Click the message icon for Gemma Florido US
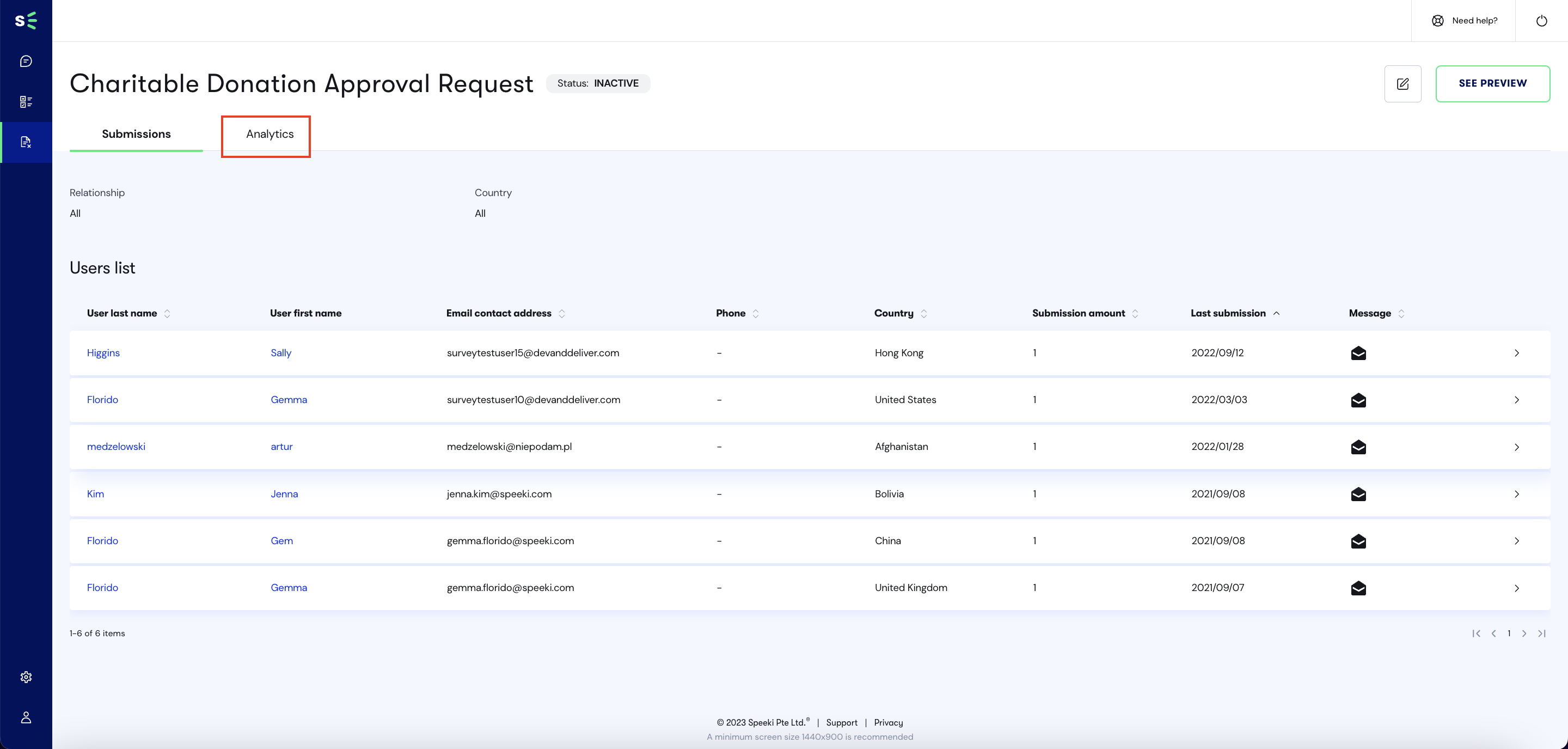The image size is (1568, 749). click(1358, 399)
